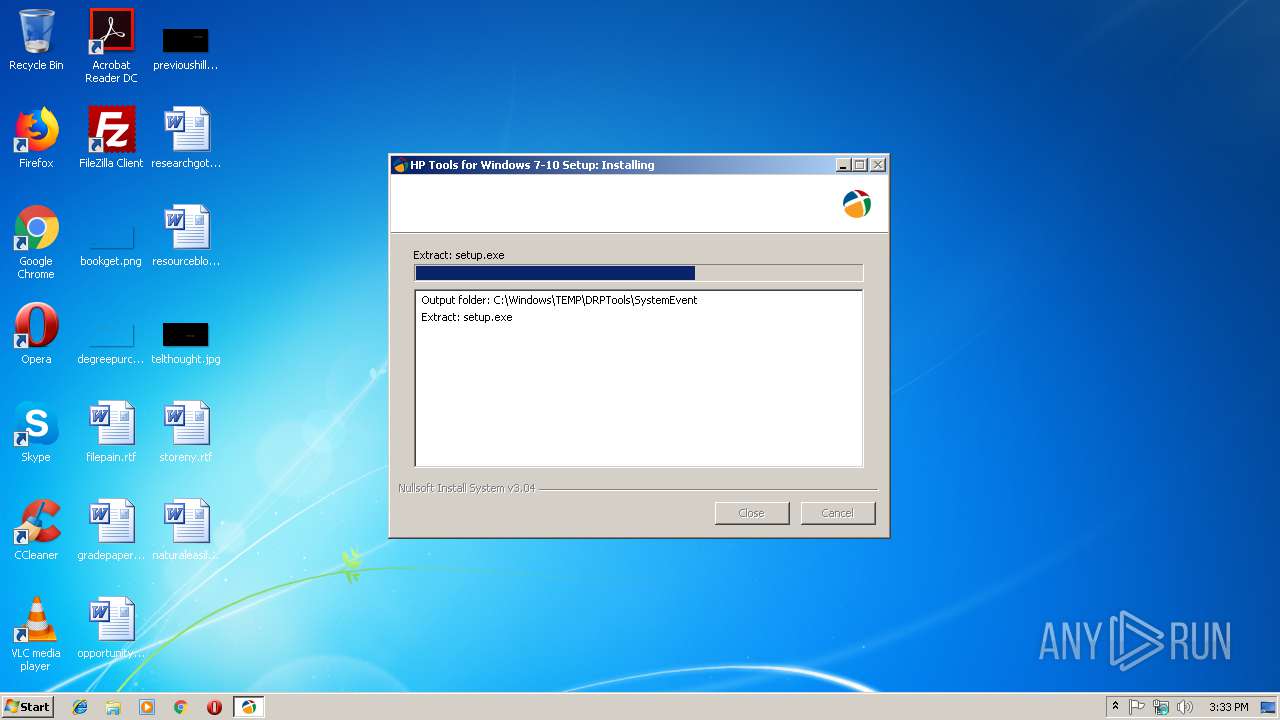Open media player taskbar icon

point(147,707)
